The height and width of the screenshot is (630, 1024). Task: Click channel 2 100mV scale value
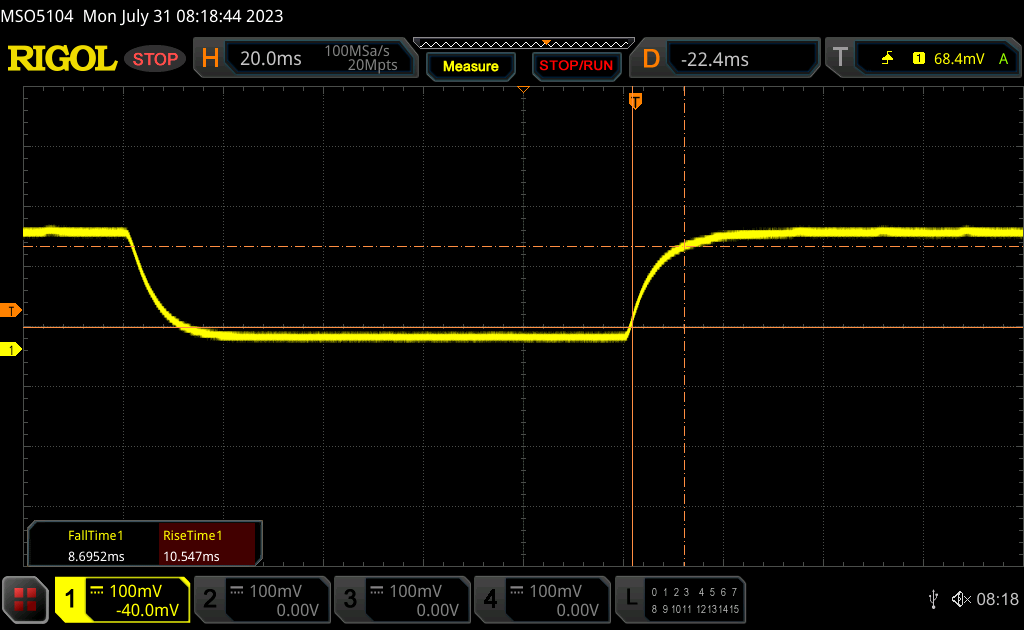275,591
